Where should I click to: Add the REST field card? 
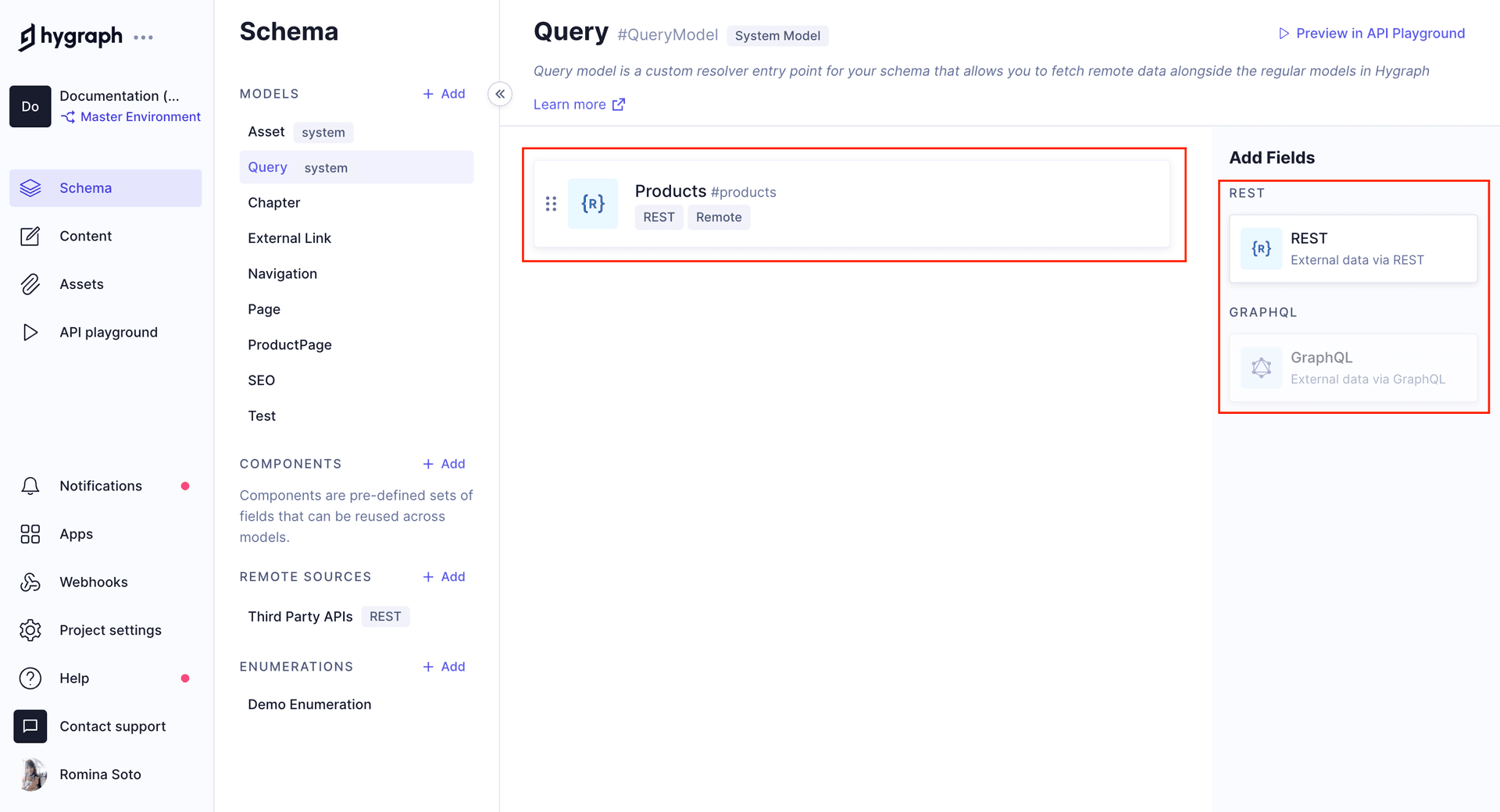click(x=1353, y=248)
